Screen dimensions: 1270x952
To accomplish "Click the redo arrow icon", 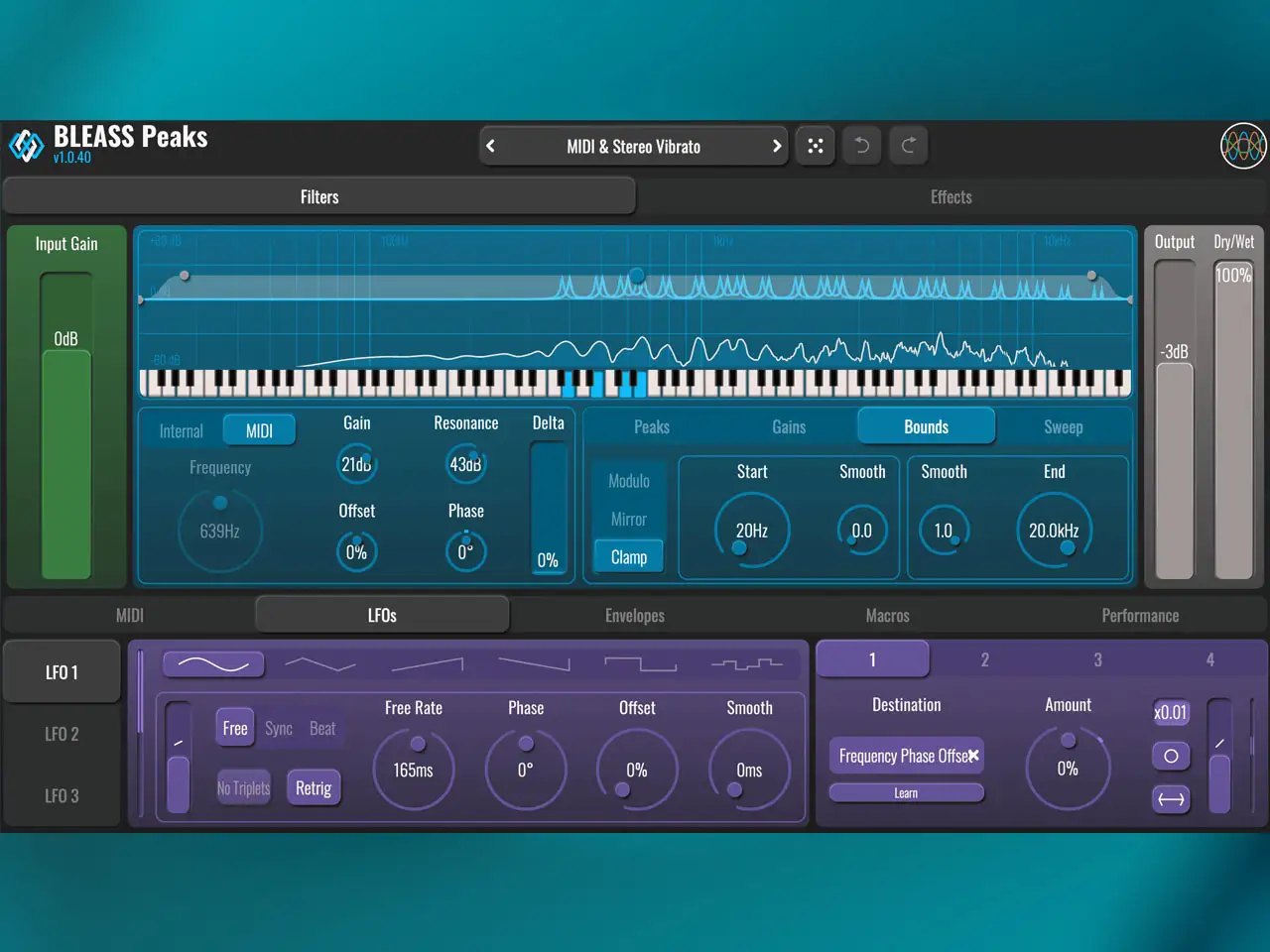I will (908, 146).
